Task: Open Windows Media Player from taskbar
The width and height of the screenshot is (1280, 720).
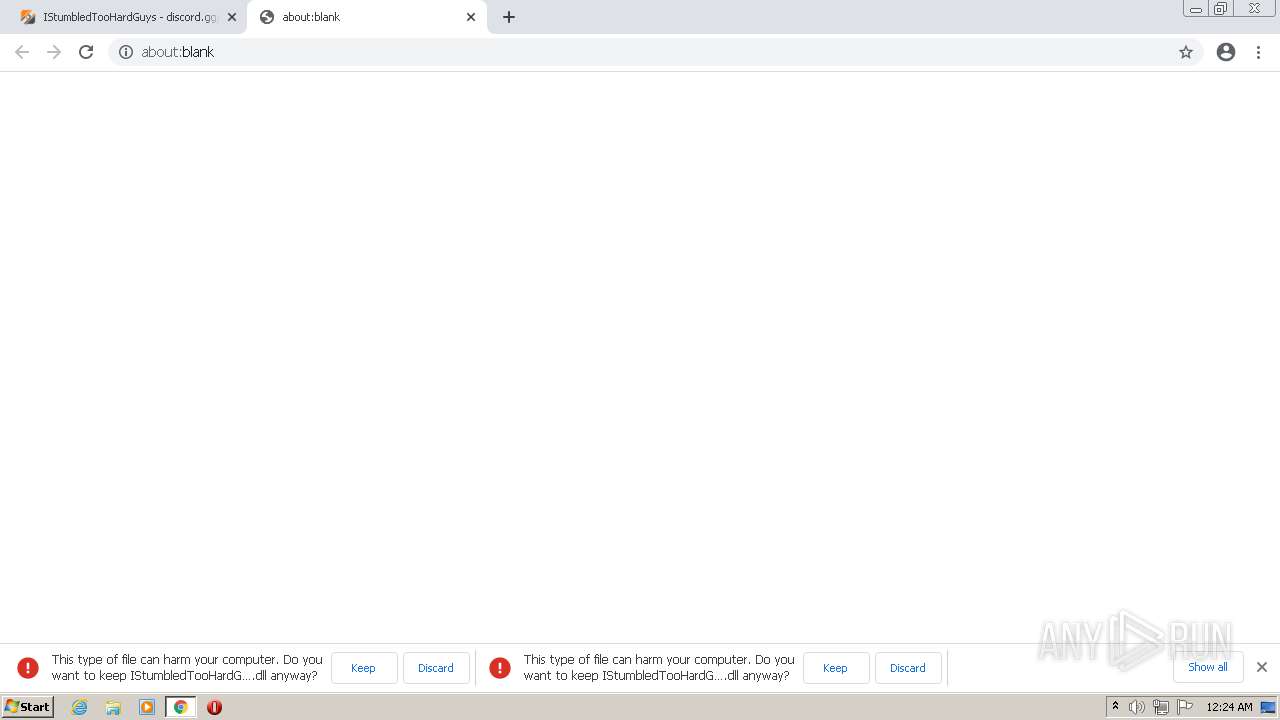Action: pyautogui.click(x=147, y=707)
